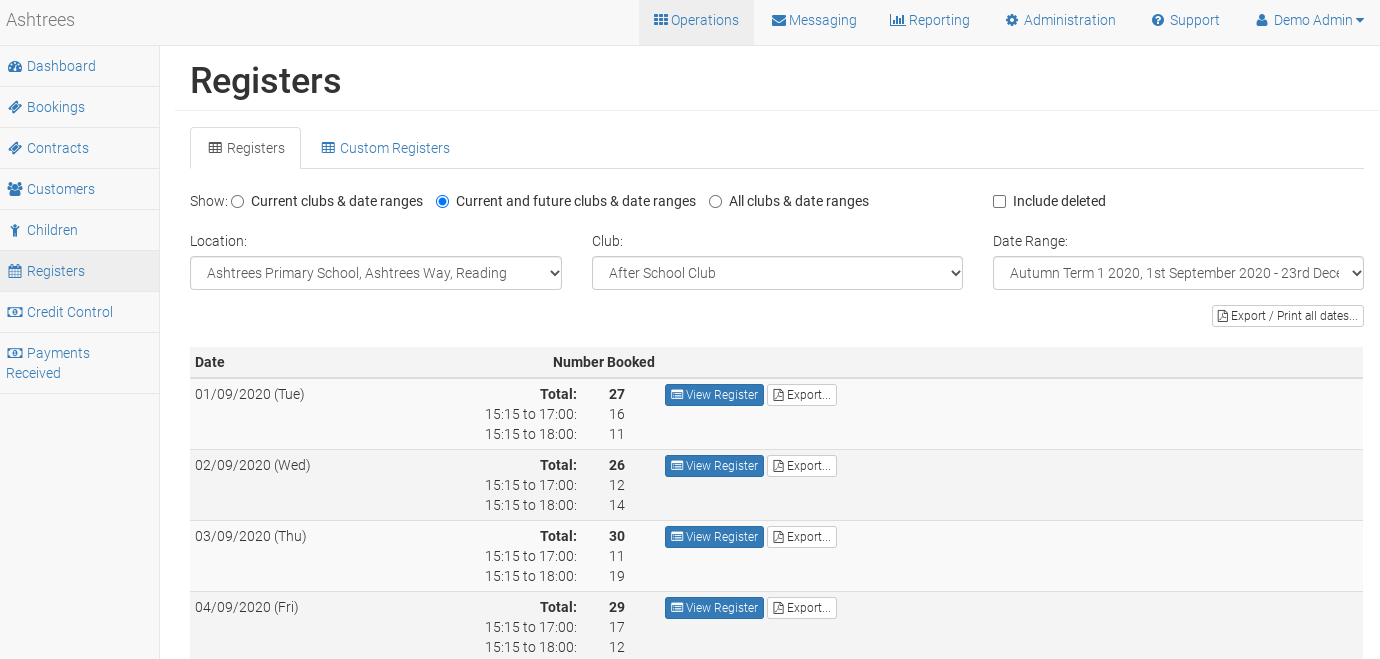Click the Credit Control money icon

(15, 313)
